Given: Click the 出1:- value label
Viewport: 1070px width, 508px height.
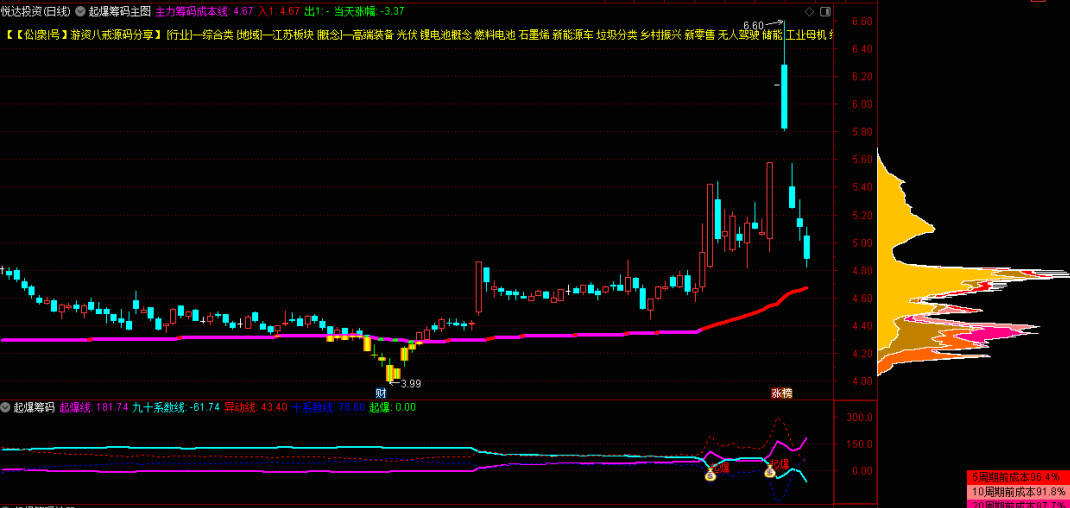Looking at the screenshot, I should pyautogui.click(x=317, y=12).
